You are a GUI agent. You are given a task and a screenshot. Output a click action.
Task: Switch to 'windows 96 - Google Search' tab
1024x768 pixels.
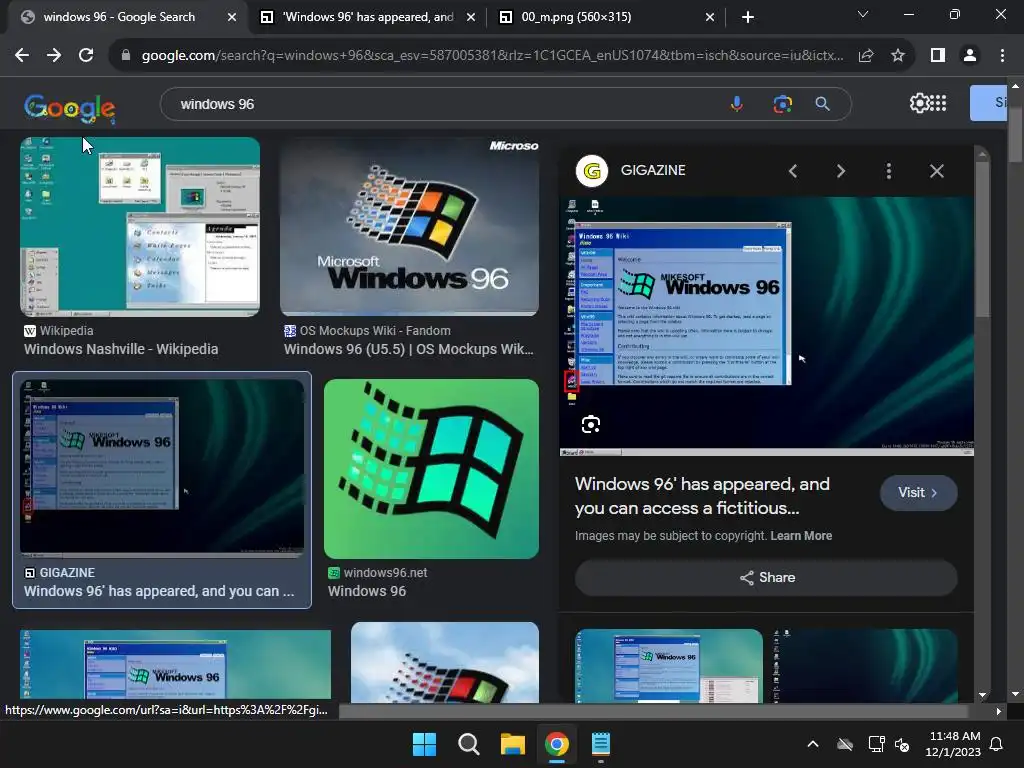click(119, 17)
